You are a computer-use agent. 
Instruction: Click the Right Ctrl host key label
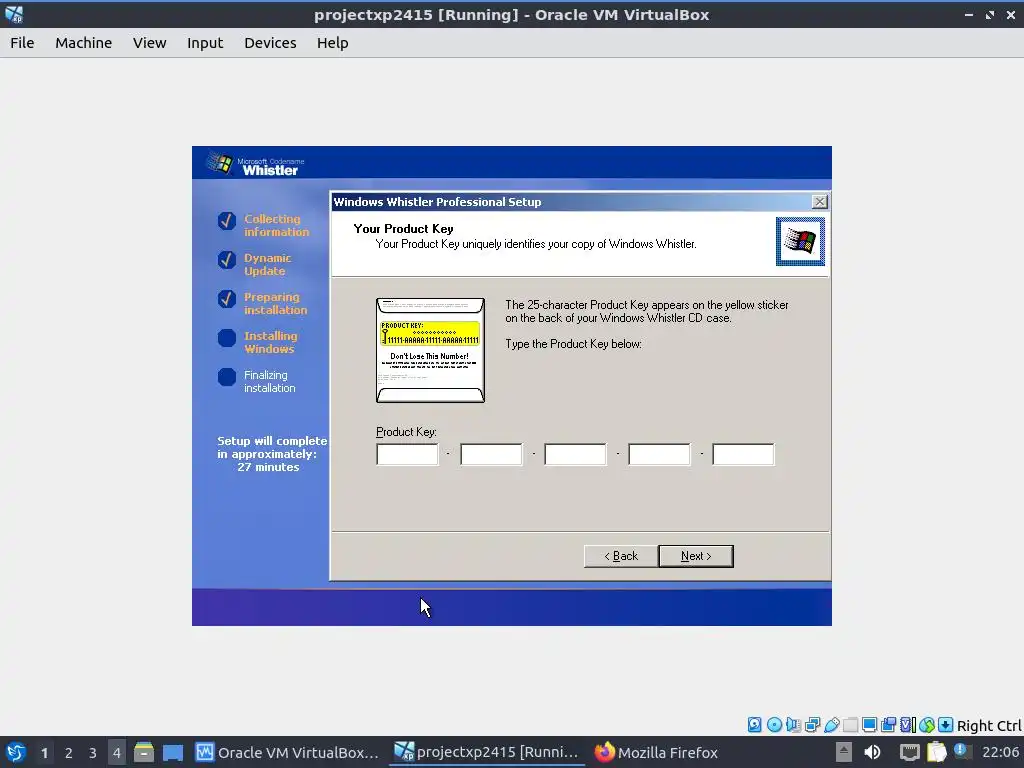click(x=989, y=726)
